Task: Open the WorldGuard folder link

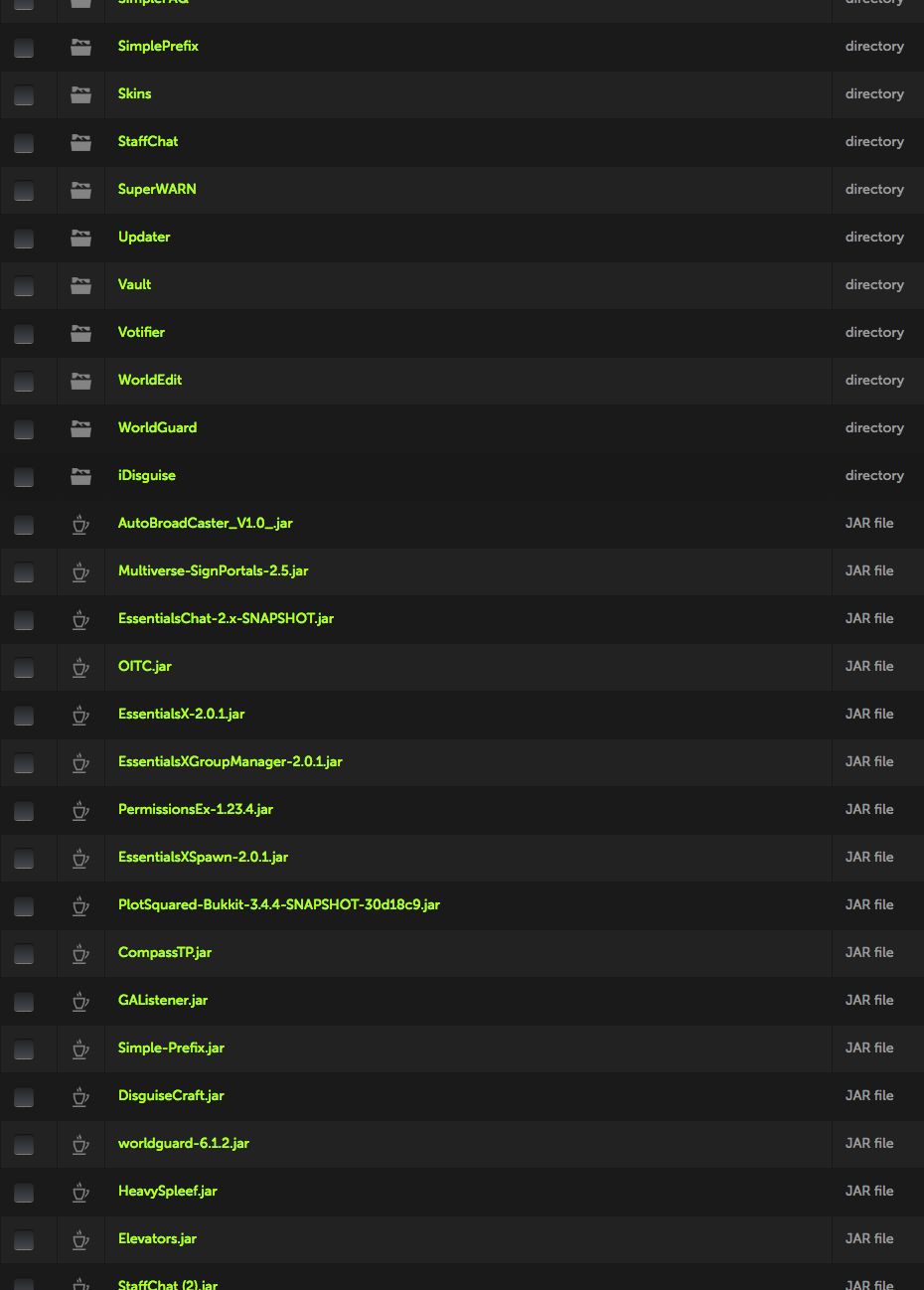Action: [157, 427]
